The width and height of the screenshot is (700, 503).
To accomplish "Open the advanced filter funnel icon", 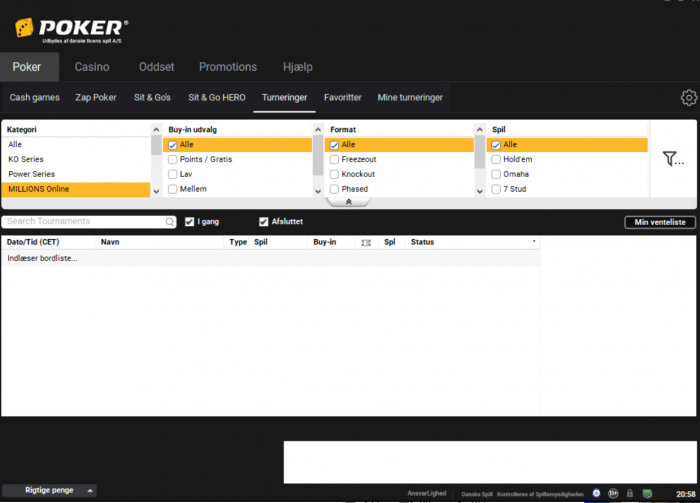I will click(673, 158).
